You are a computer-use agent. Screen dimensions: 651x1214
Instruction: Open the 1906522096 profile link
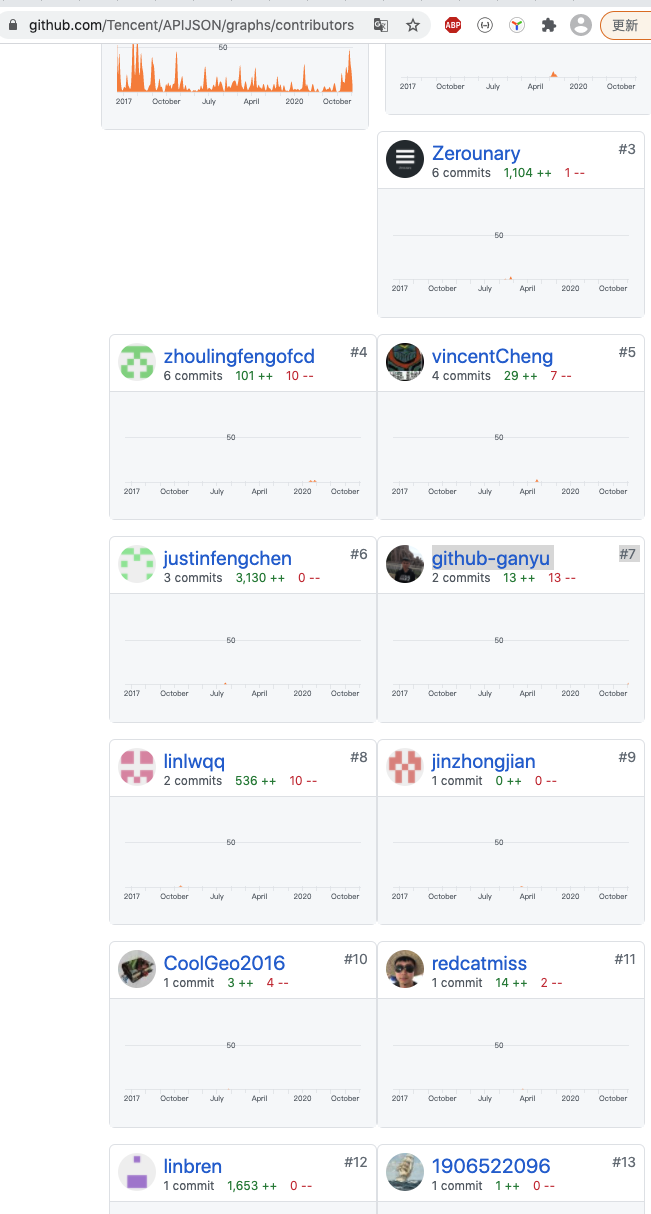point(491,1166)
